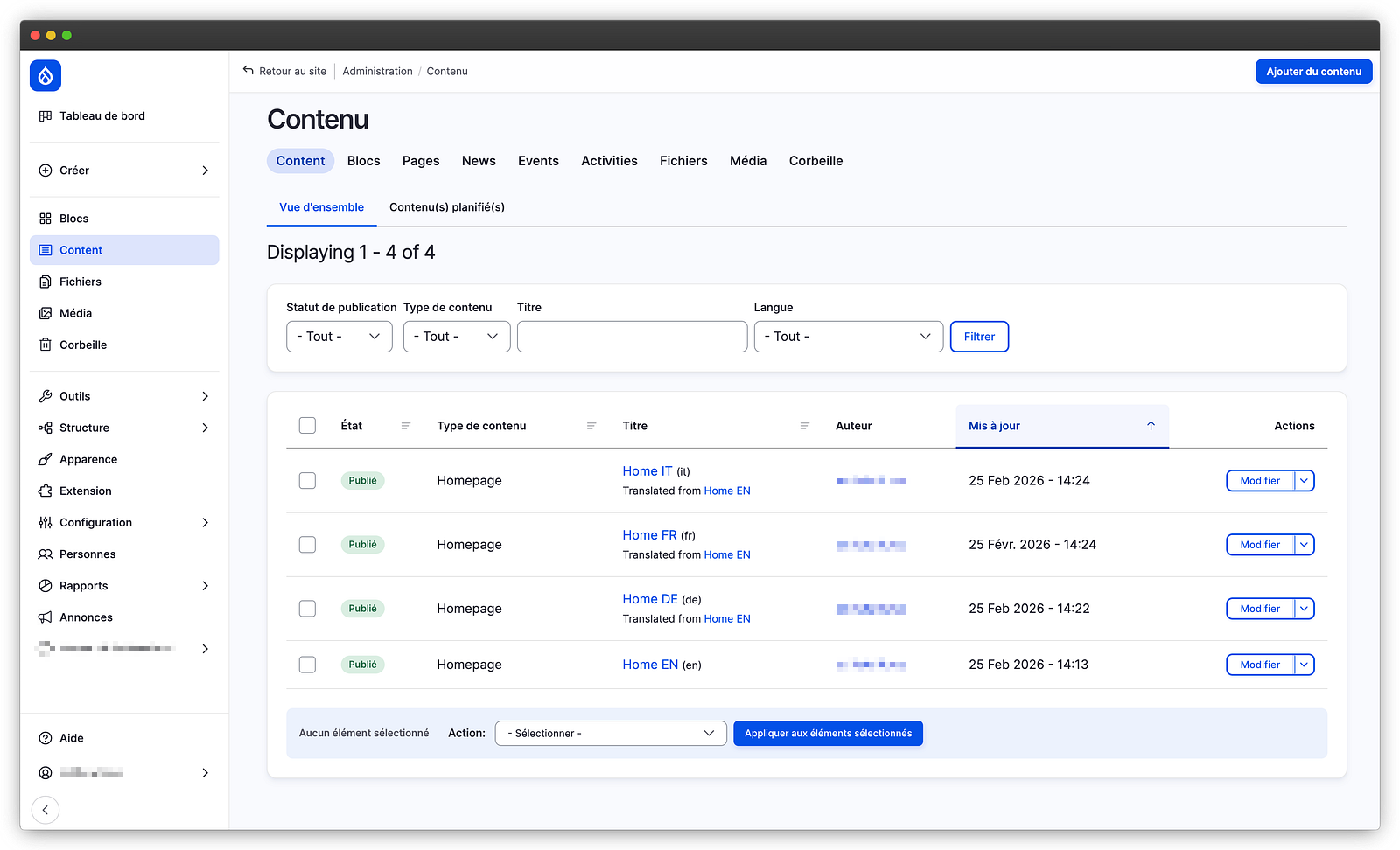Open the Home DE title link

pos(650,599)
